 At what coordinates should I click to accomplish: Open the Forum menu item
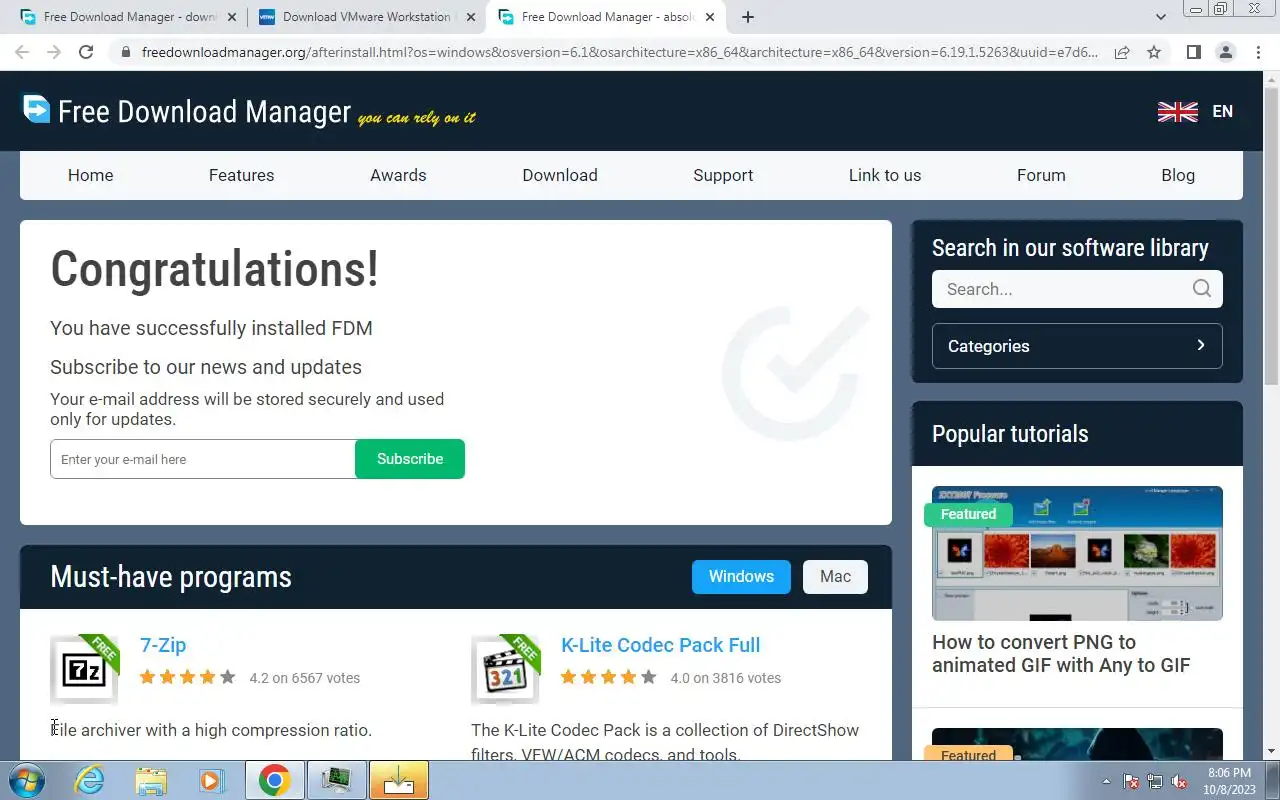coord(1041,175)
